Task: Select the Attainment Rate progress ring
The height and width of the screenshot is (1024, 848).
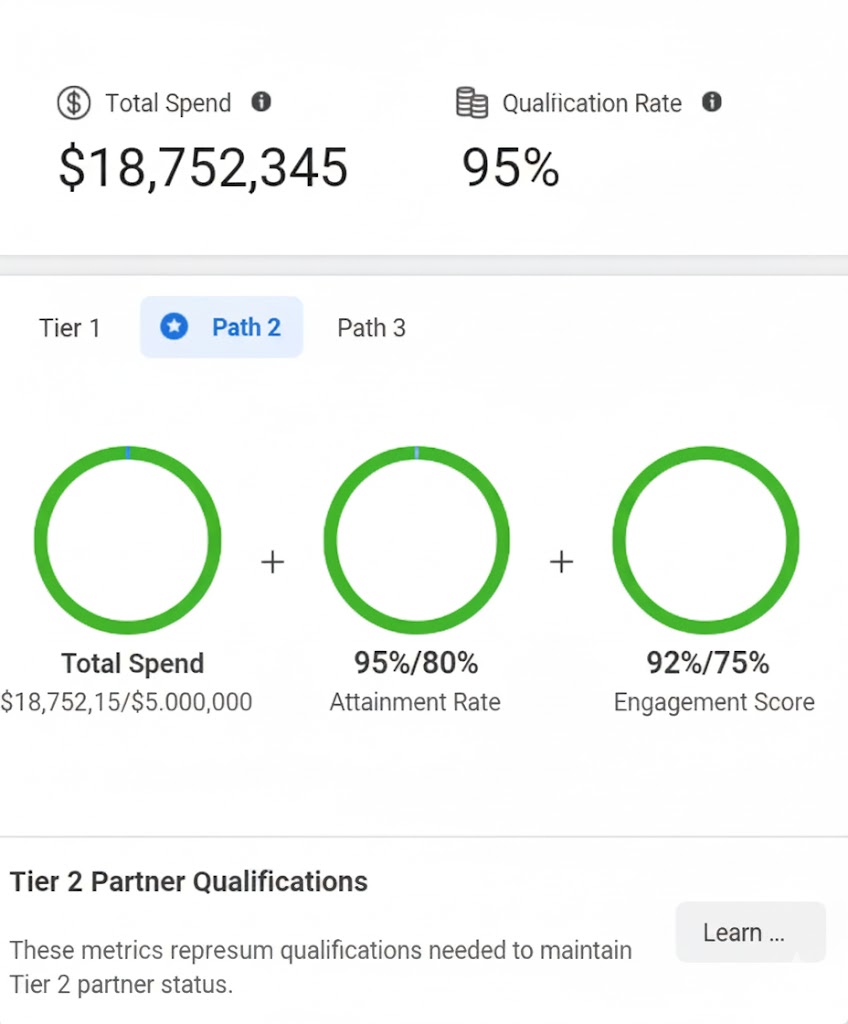Action: coord(416,540)
